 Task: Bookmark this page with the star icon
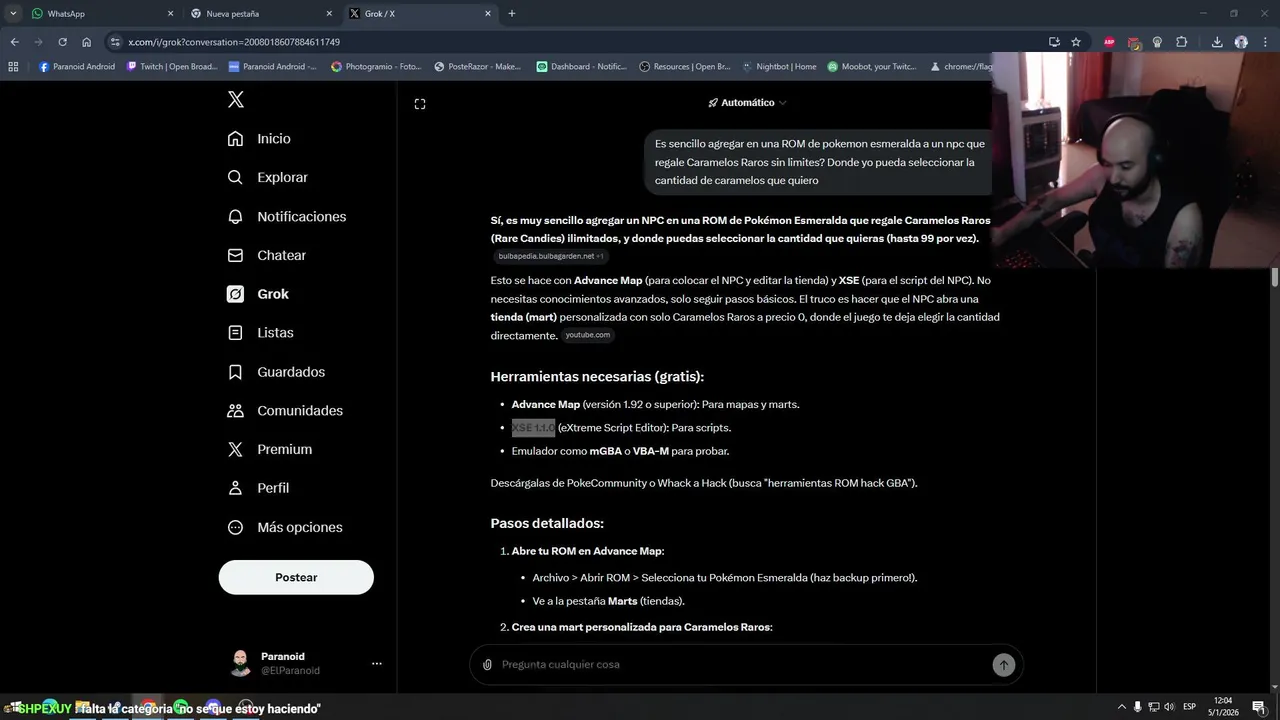[1076, 42]
